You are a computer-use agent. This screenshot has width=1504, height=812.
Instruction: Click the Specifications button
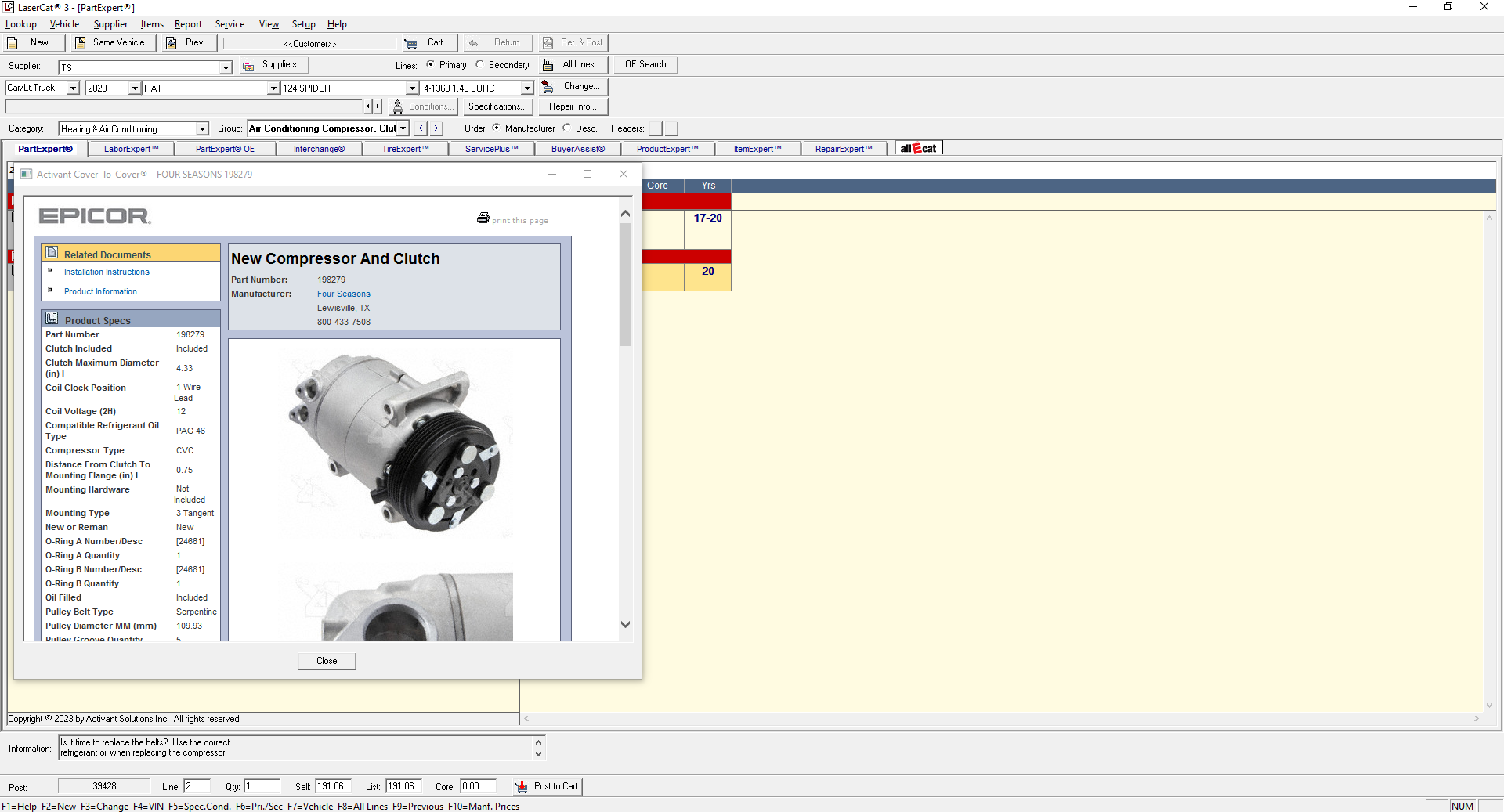click(x=497, y=106)
